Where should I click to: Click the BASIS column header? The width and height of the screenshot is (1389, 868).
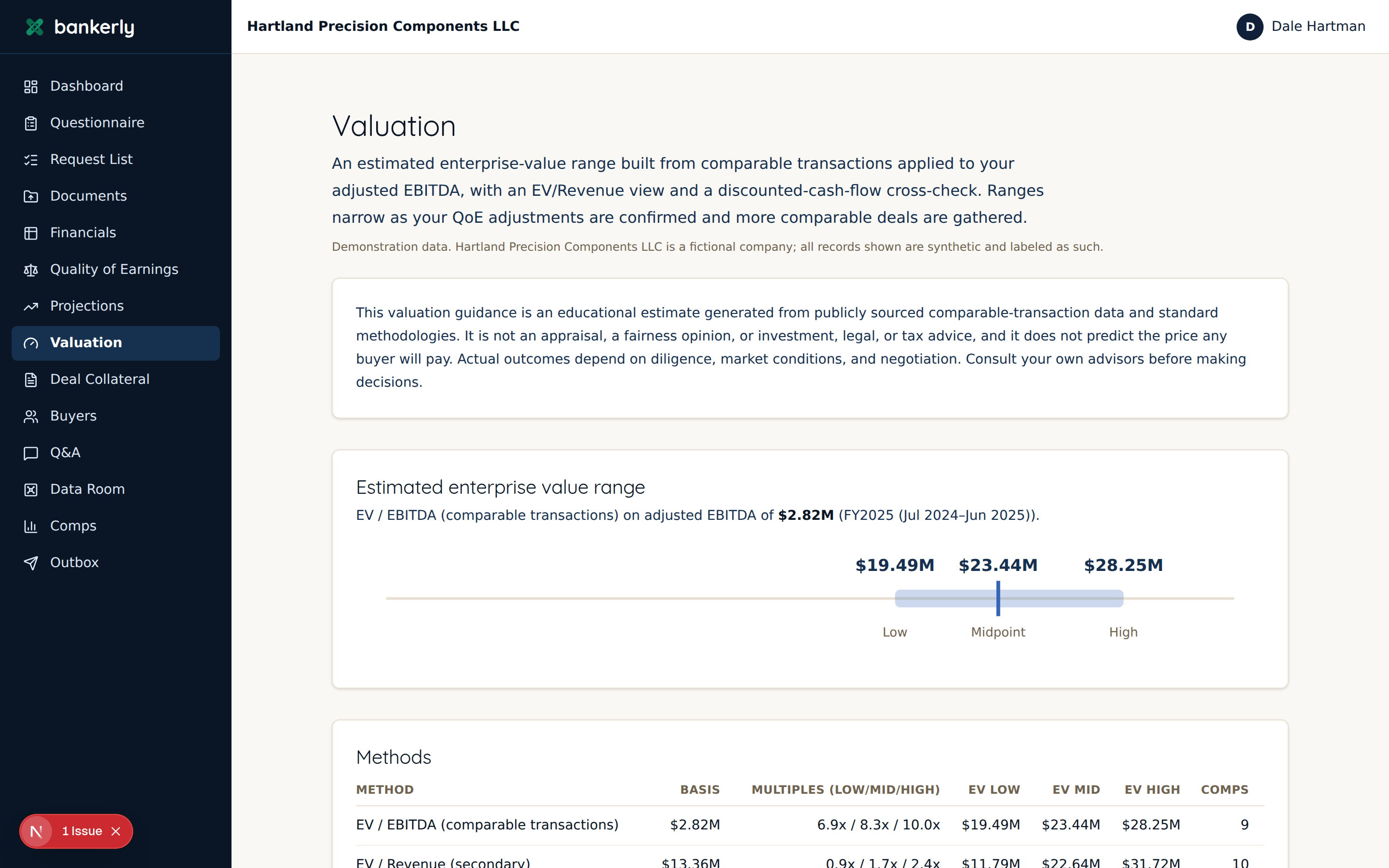pos(700,790)
